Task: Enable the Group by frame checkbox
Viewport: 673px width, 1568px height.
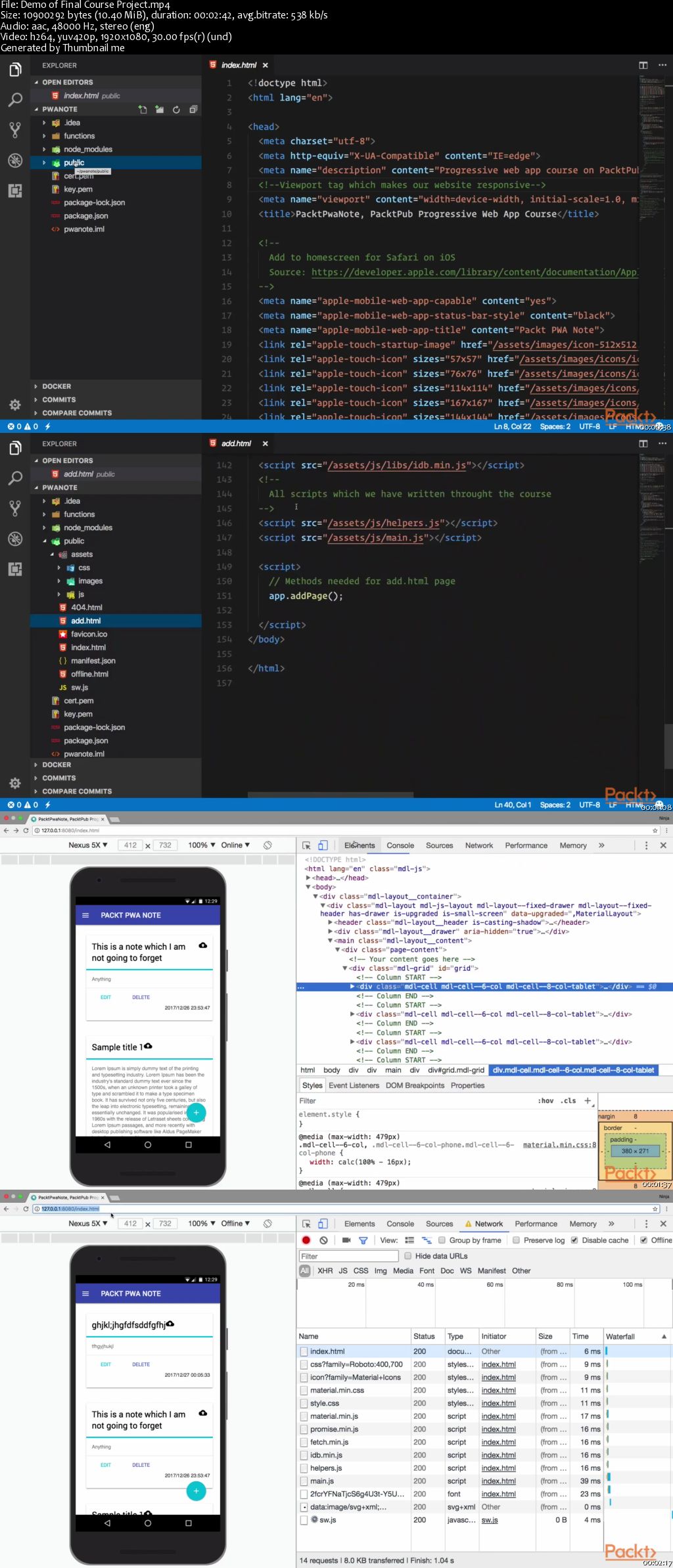Action: (x=442, y=1240)
